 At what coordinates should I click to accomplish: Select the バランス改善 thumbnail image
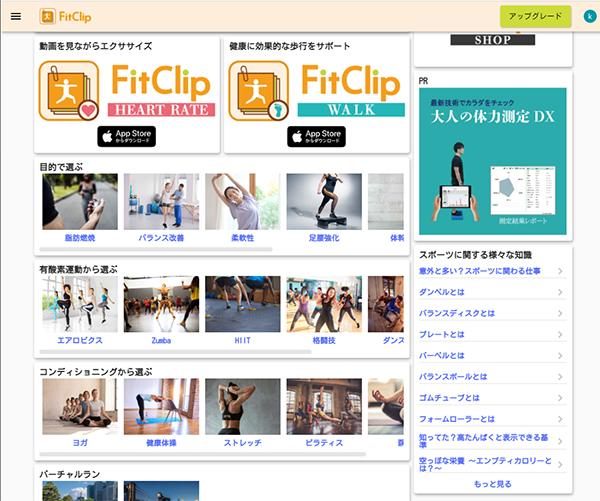(x=161, y=202)
